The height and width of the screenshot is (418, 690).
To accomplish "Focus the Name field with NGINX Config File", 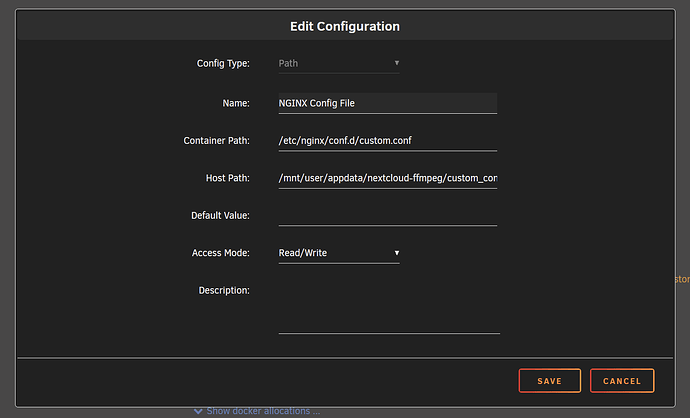I will pos(387,102).
